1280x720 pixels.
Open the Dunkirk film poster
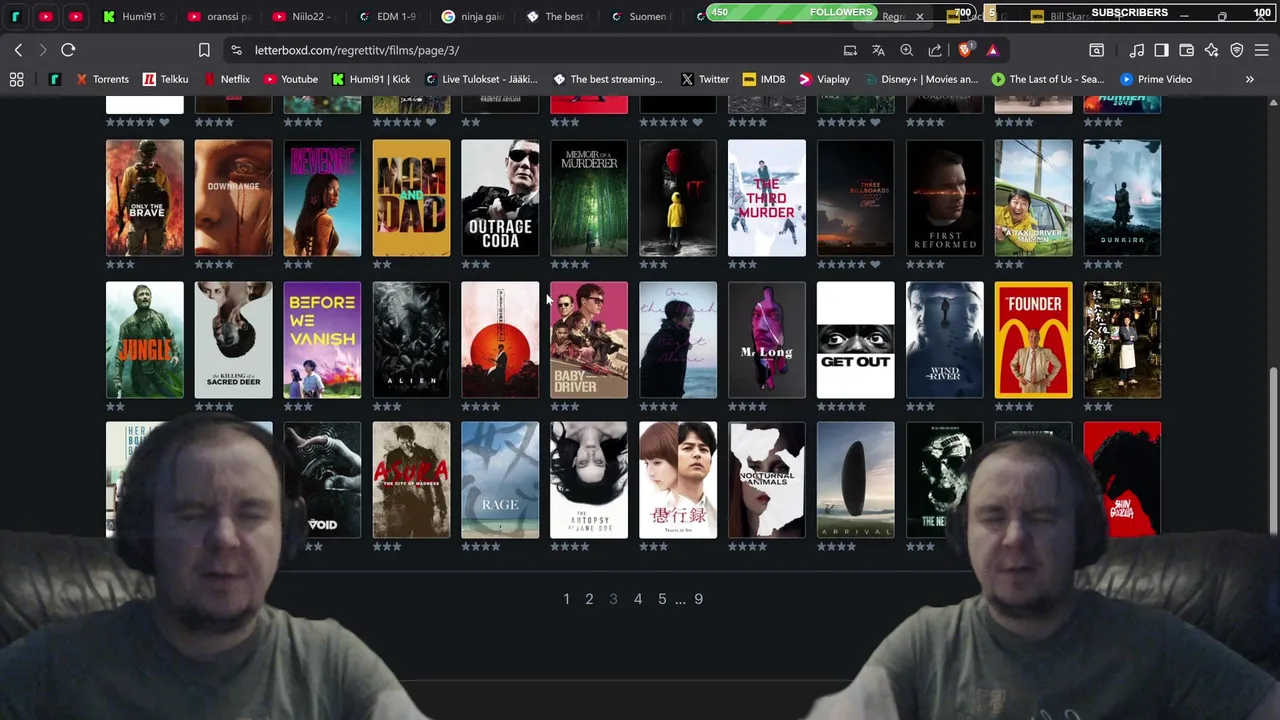pyautogui.click(x=1122, y=198)
